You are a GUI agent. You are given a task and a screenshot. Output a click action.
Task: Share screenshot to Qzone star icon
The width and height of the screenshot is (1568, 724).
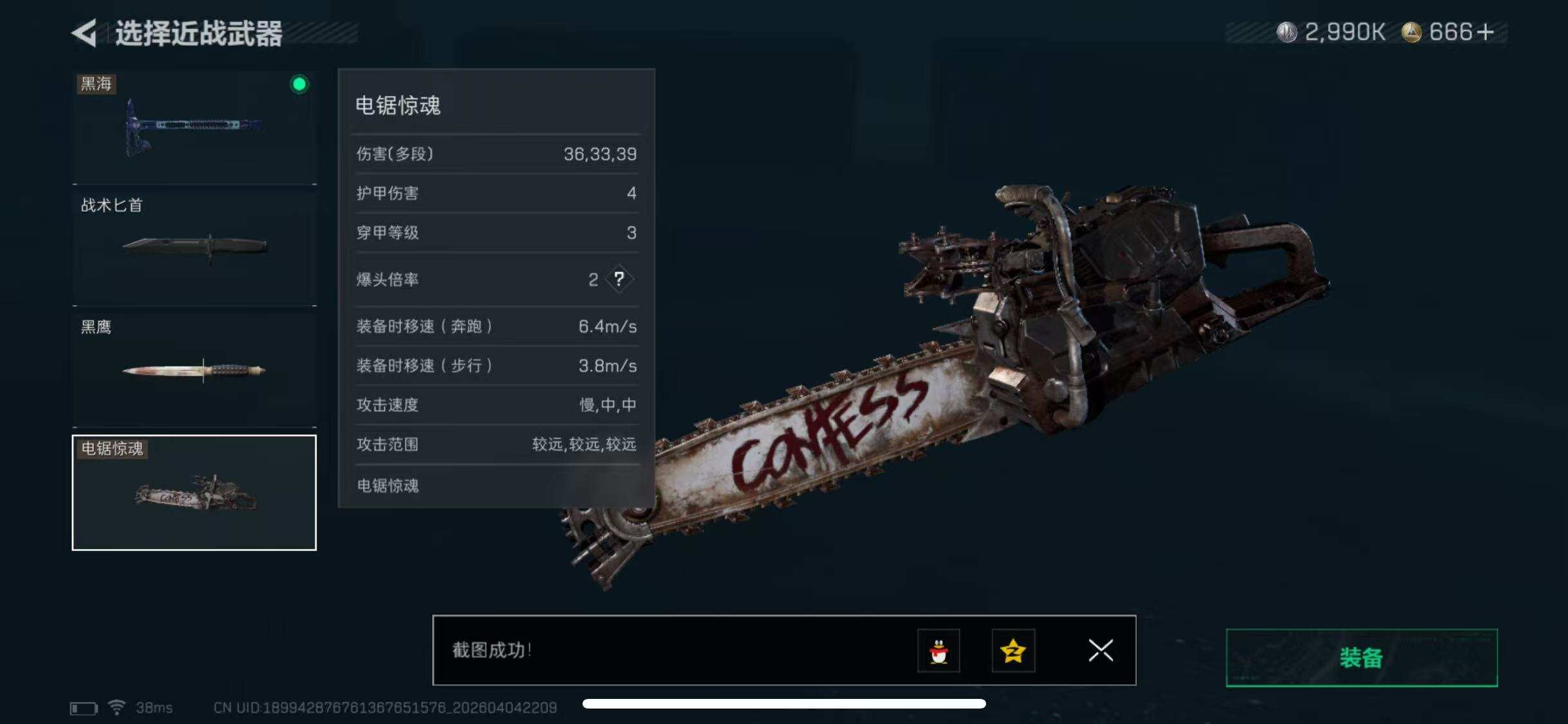coord(1013,651)
